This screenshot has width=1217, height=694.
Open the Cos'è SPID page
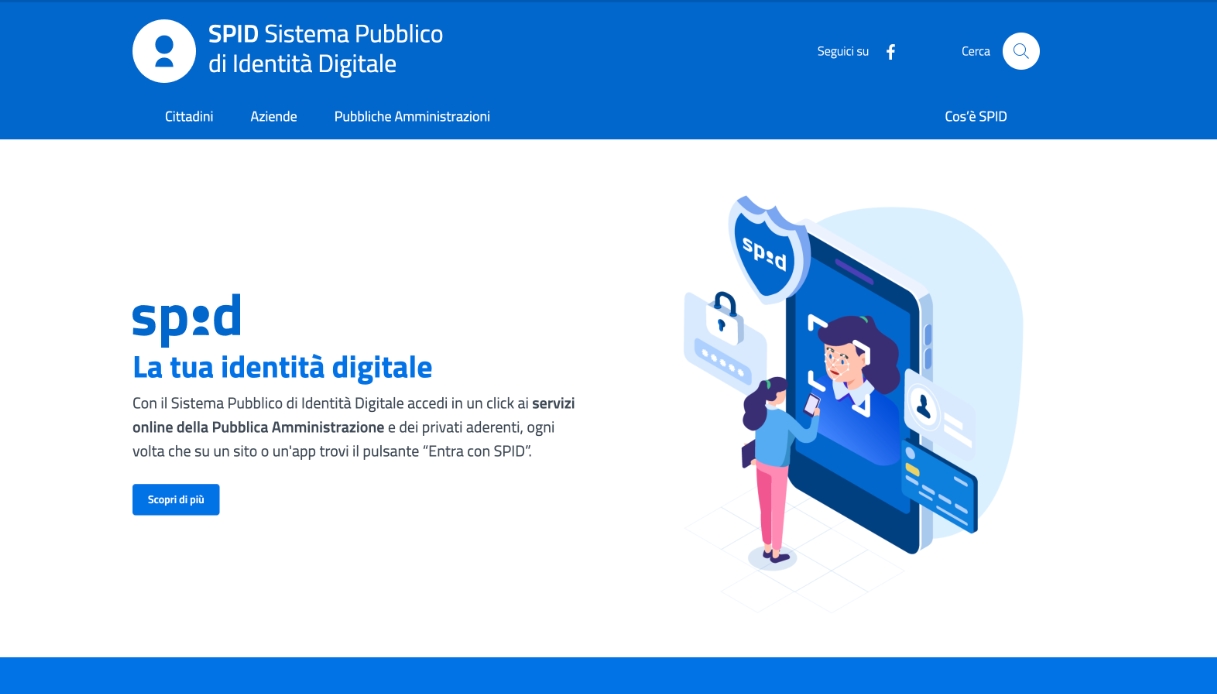click(975, 117)
